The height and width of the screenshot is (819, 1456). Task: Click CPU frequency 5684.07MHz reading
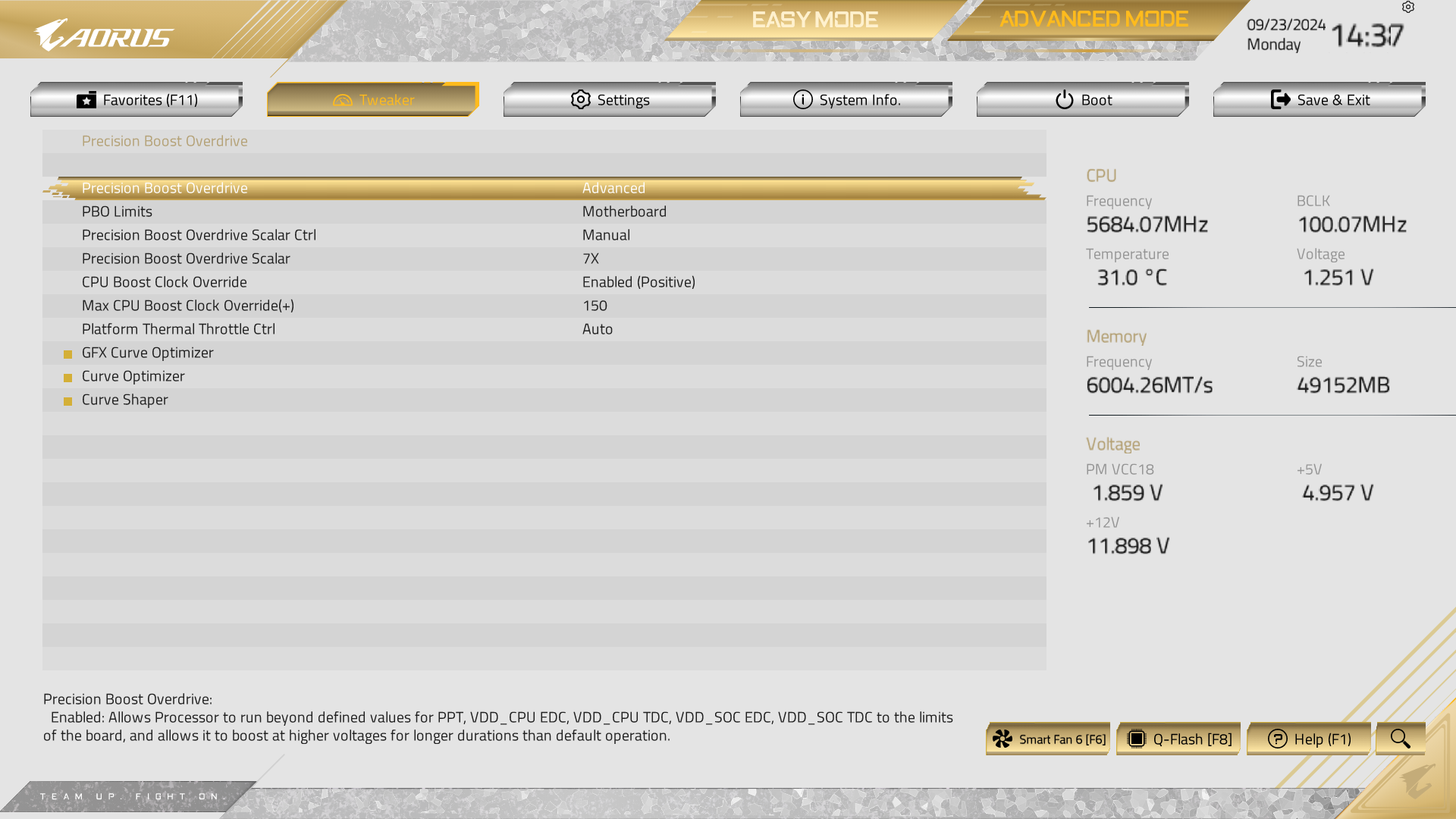tap(1147, 224)
